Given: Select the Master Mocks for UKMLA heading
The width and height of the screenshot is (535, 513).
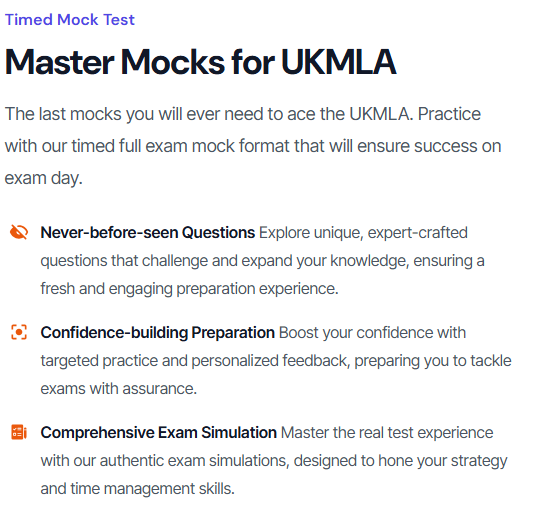Looking at the screenshot, I should click(x=200, y=62).
